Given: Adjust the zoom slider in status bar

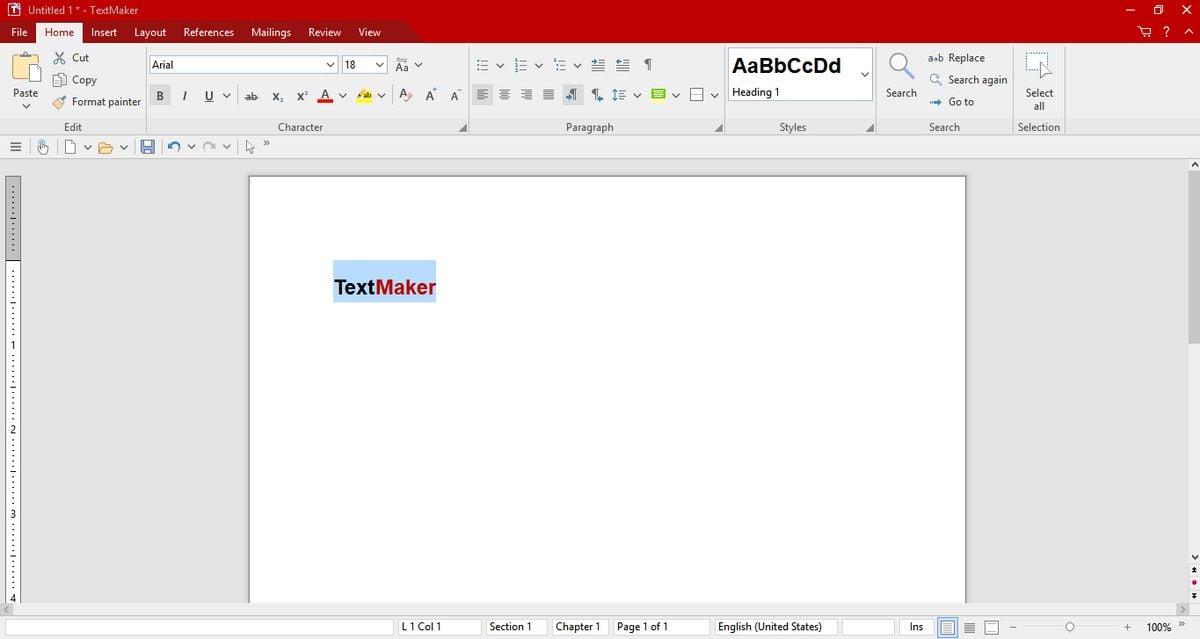Looking at the screenshot, I should coord(1069,627).
